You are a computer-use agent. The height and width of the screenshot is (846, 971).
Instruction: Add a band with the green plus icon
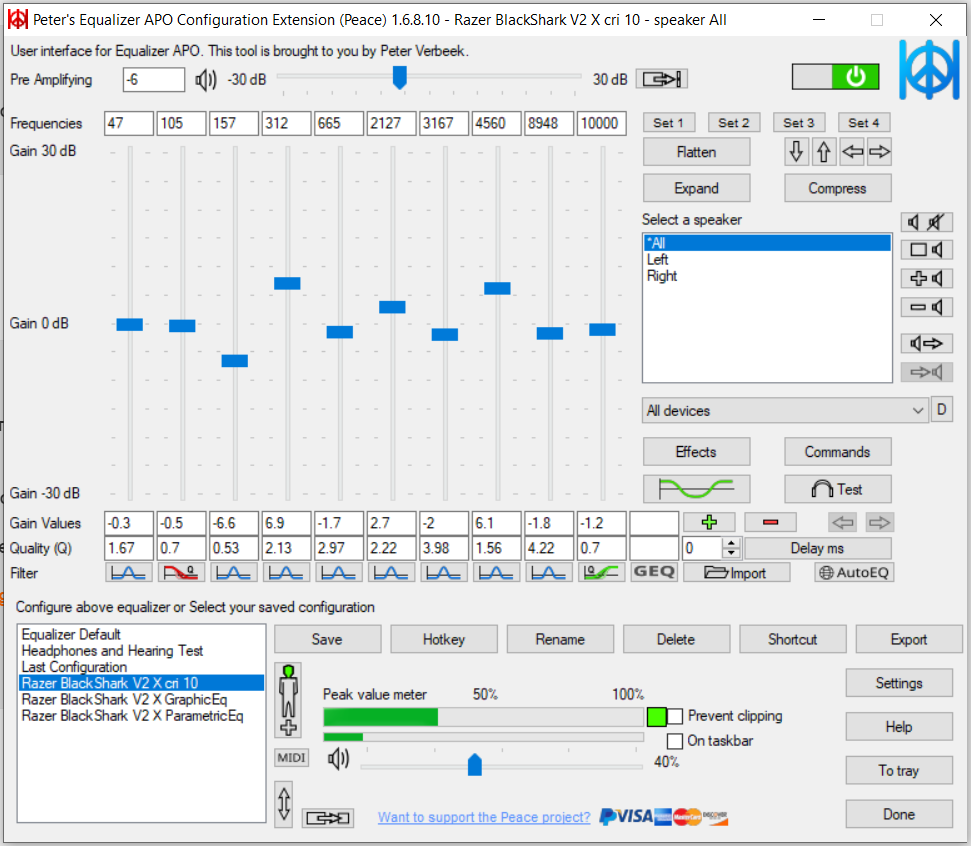coord(709,523)
